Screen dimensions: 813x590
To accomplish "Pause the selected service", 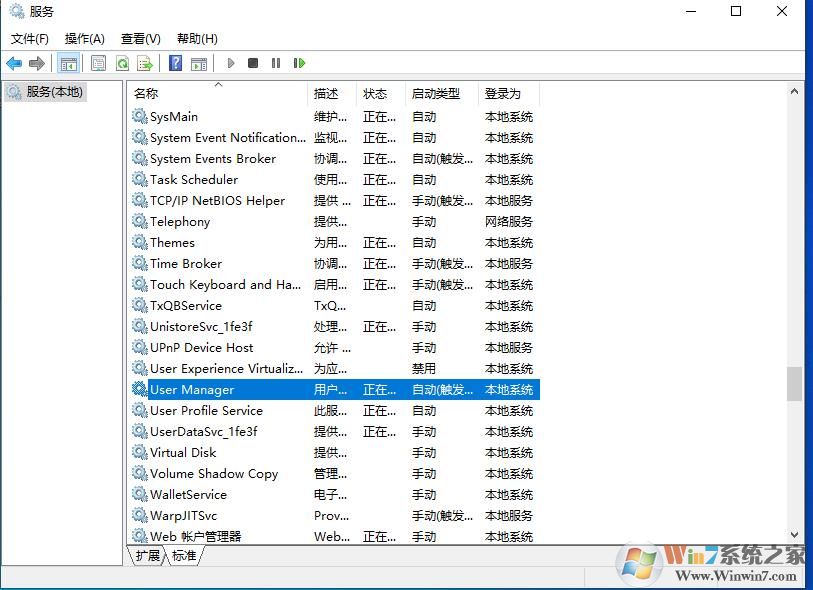I will (x=276, y=62).
